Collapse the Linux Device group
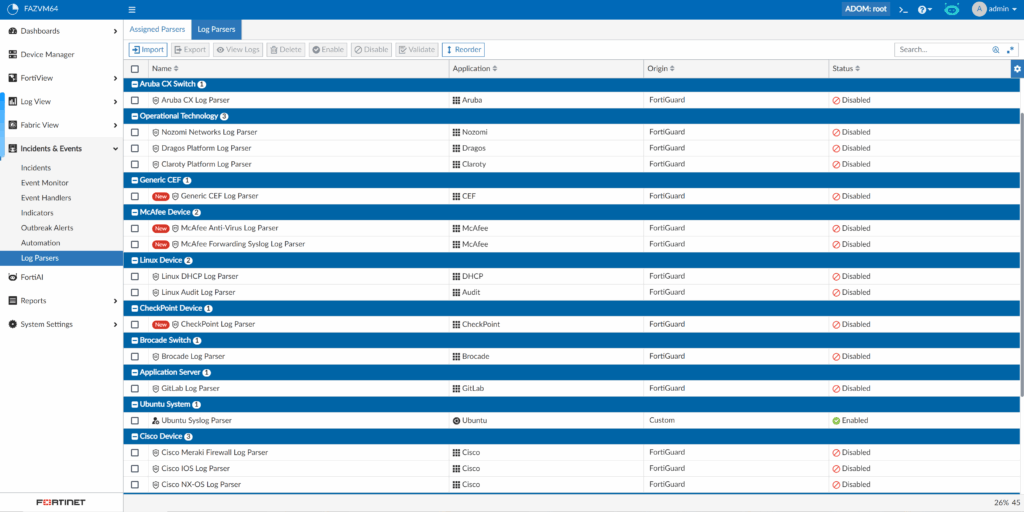 click(x=135, y=261)
